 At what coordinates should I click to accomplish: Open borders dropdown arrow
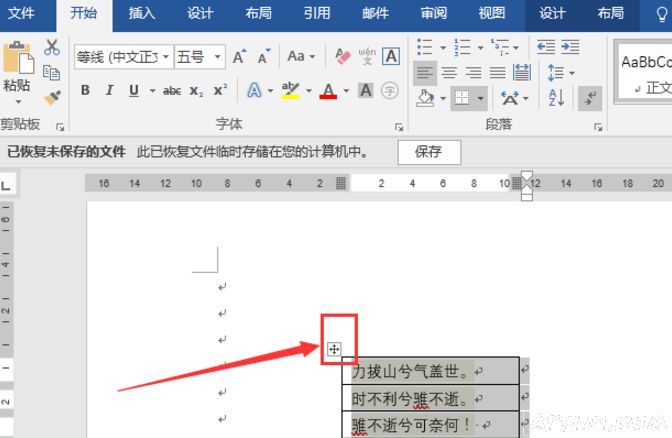click(x=480, y=99)
